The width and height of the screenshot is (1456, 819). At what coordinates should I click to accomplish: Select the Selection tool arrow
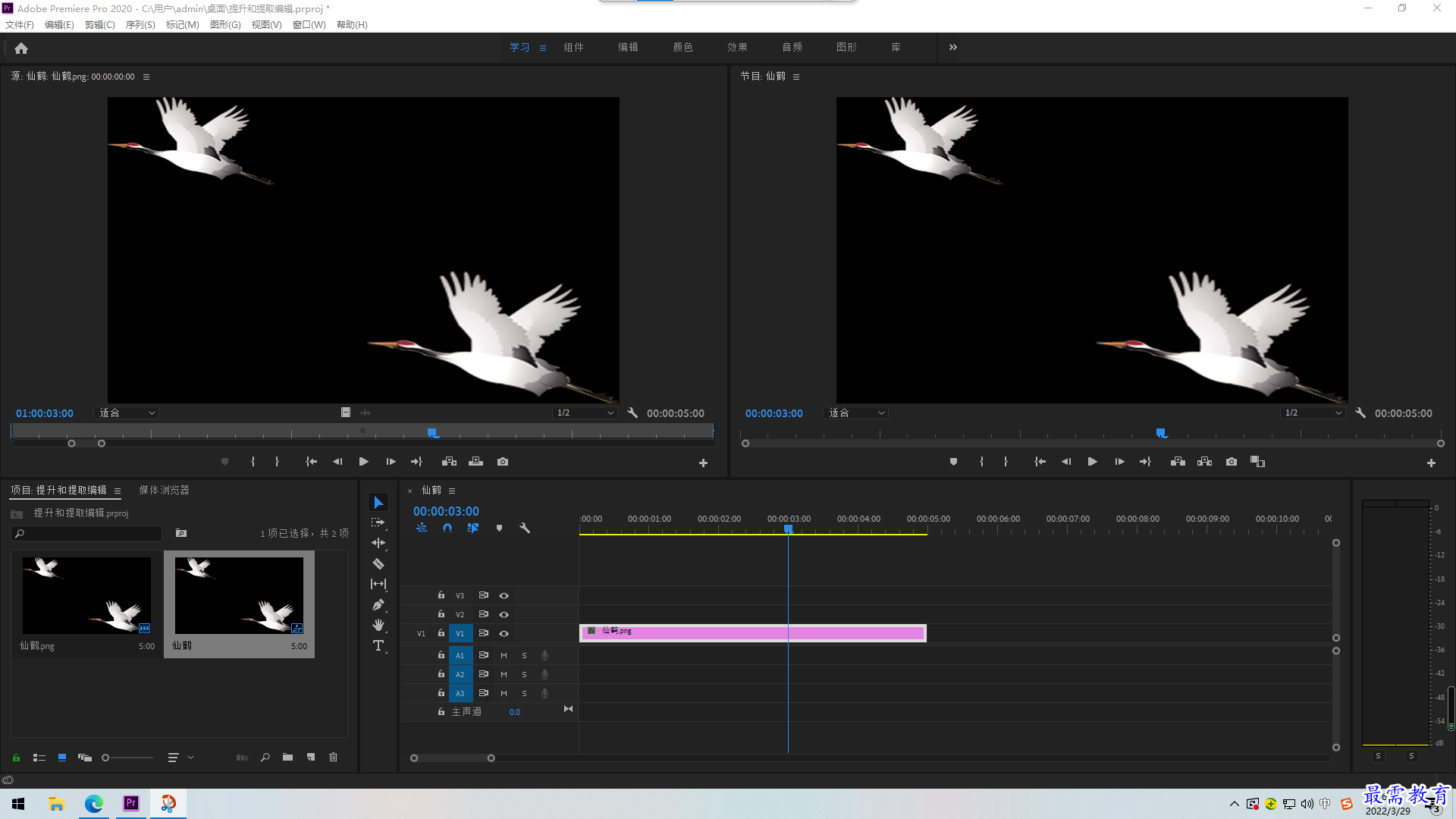(378, 503)
